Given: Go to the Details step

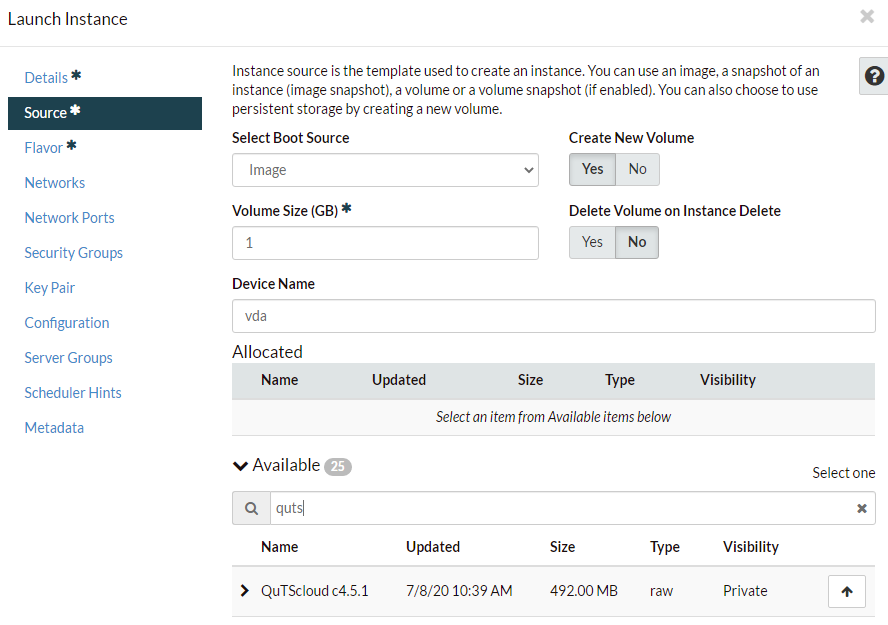Looking at the screenshot, I should (x=46, y=78).
